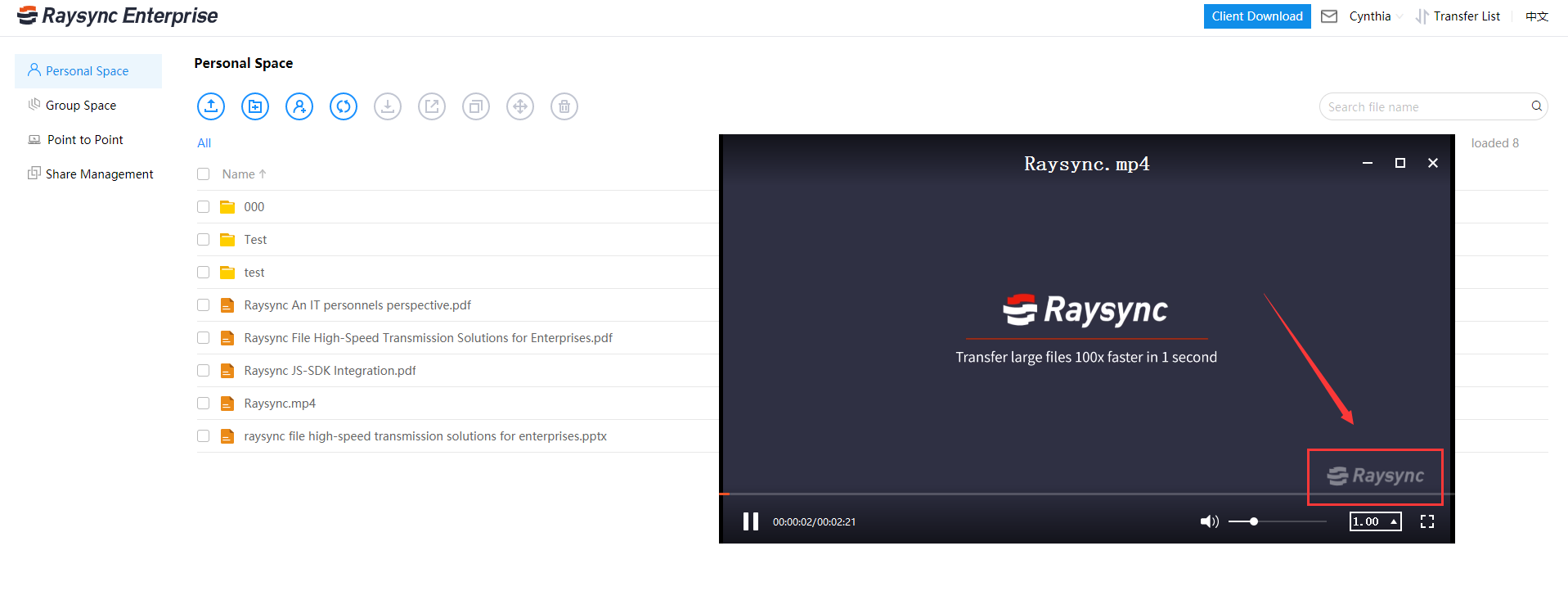This screenshot has width=1568, height=591.
Task: Open Personal Space in sidebar
Action: (88, 71)
